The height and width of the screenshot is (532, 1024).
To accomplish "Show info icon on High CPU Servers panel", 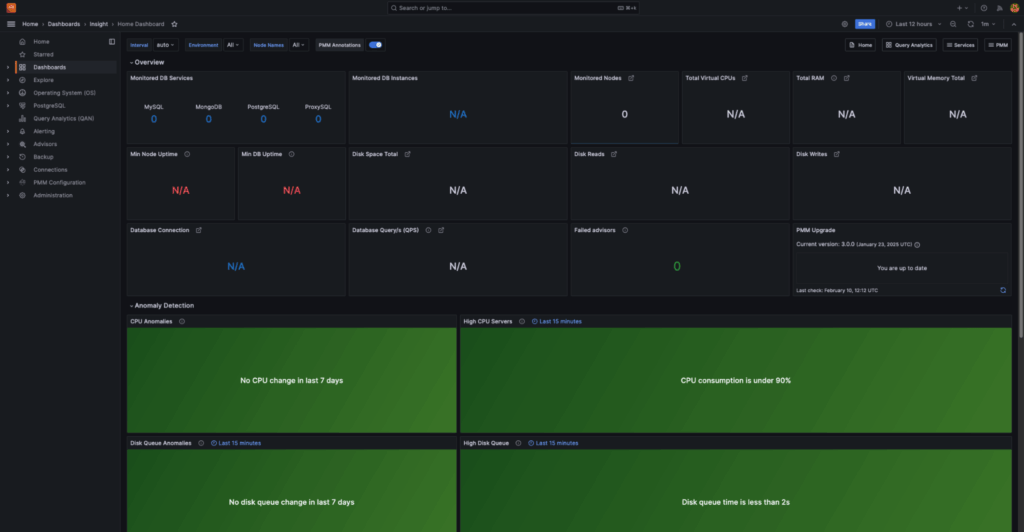I will tap(522, 322).
